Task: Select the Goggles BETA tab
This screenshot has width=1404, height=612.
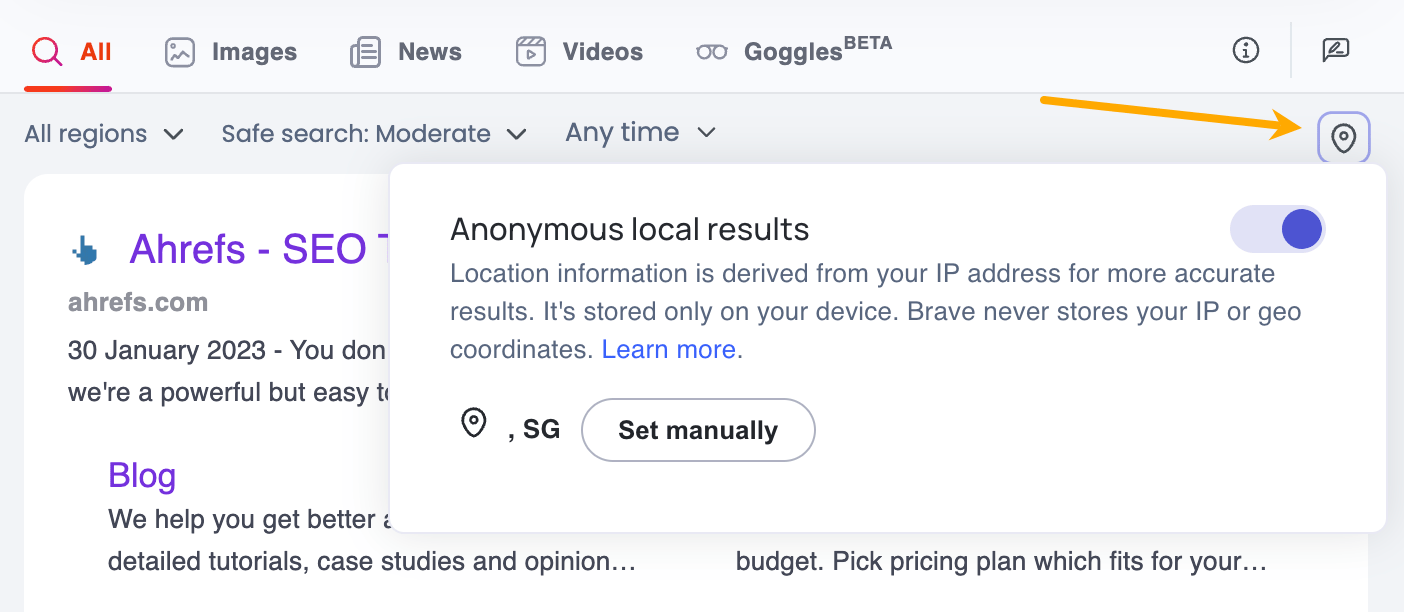Action: [x=790, y=51]
